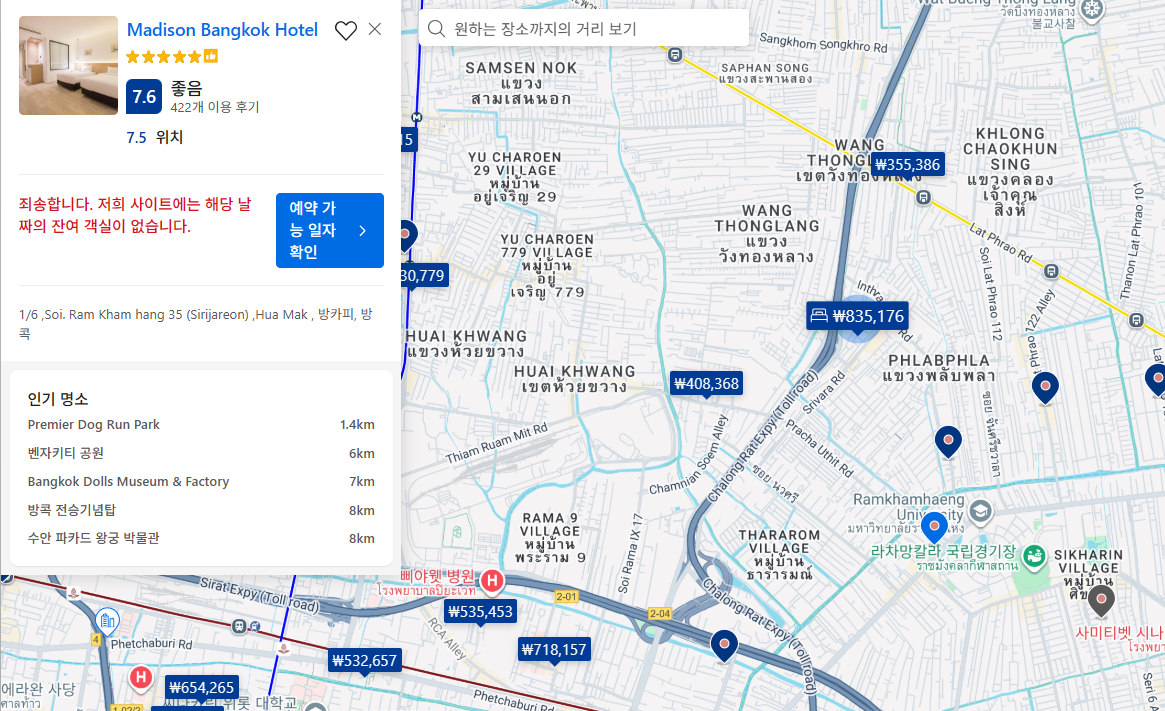This screenshot has width=1165, height=711.
Task: Select the ₩532,657 price marker
Action: point(364,660)
